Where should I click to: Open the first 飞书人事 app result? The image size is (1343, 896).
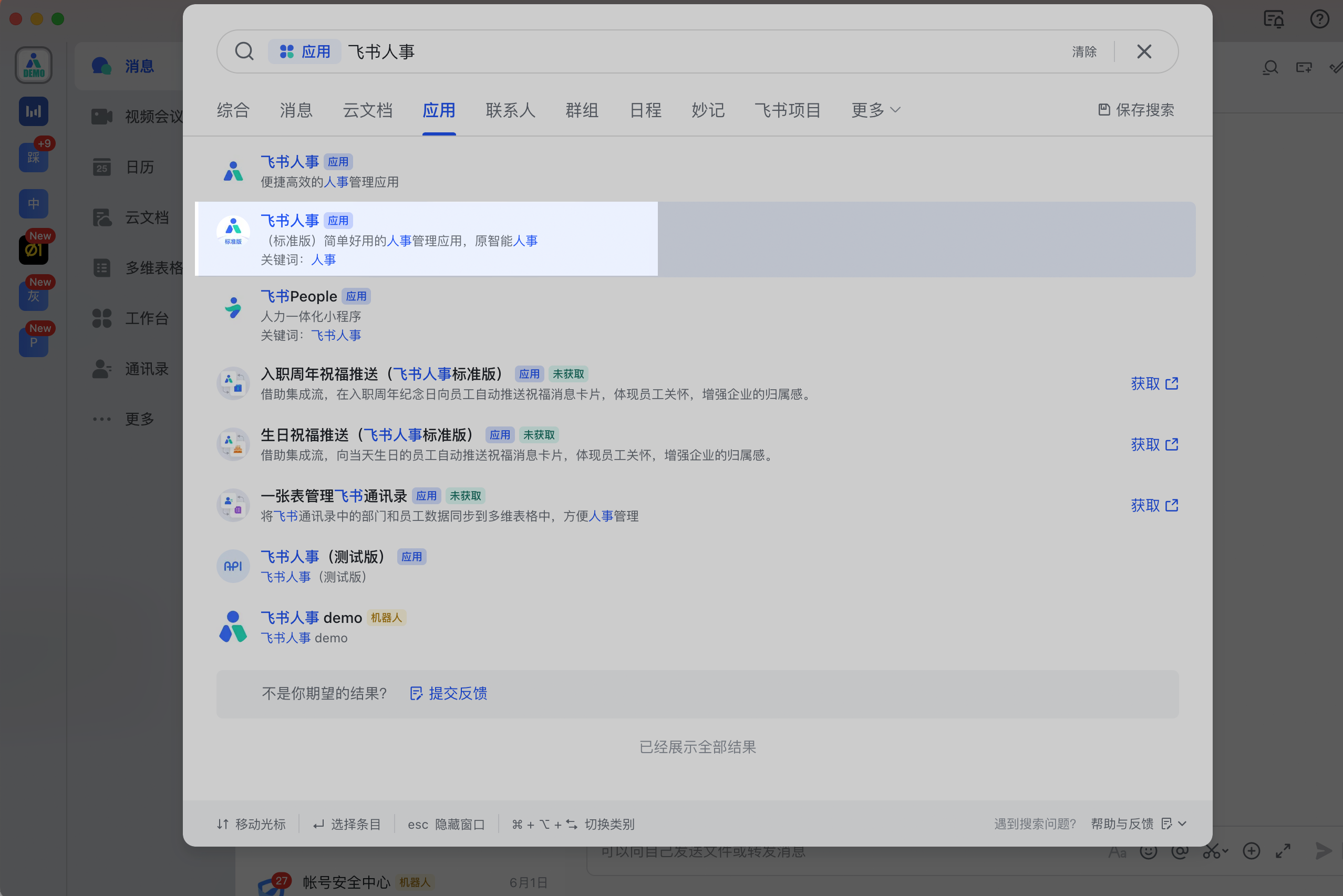click(x=290, y=162)
